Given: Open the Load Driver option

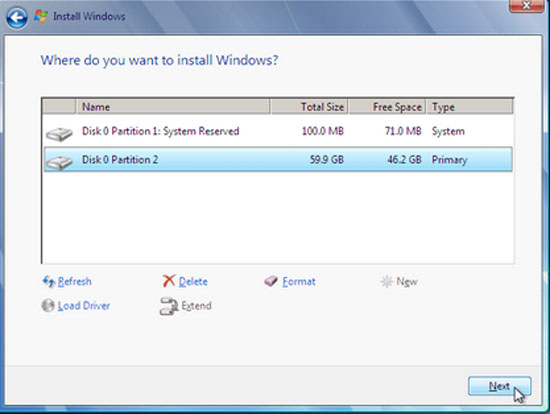Looking at the screenshot, I should (x=84, y=306).
